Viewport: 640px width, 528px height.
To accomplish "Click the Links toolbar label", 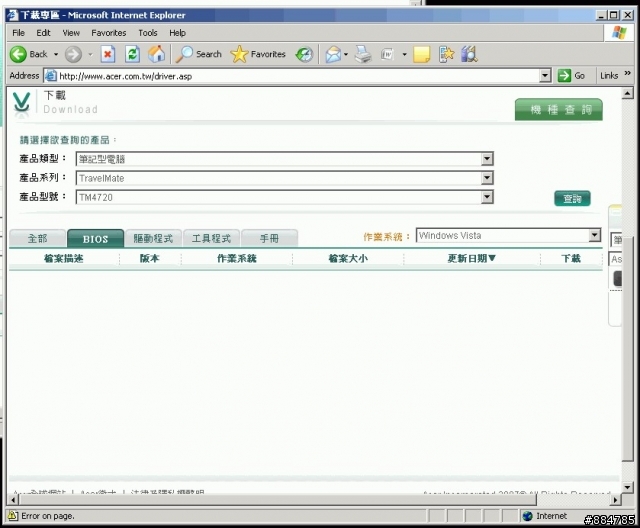I will pos(609,75).
